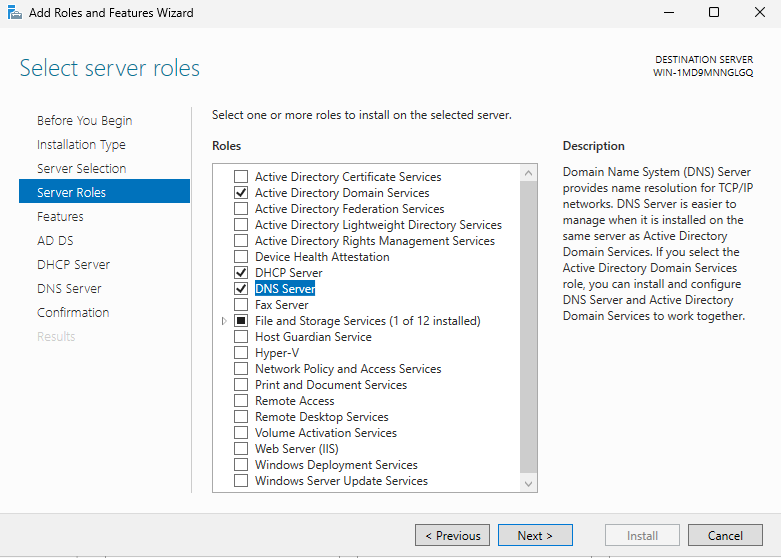Select Windows Server Update Services role
The height and width of the screenshot is (558, 781).
(240, 481)
